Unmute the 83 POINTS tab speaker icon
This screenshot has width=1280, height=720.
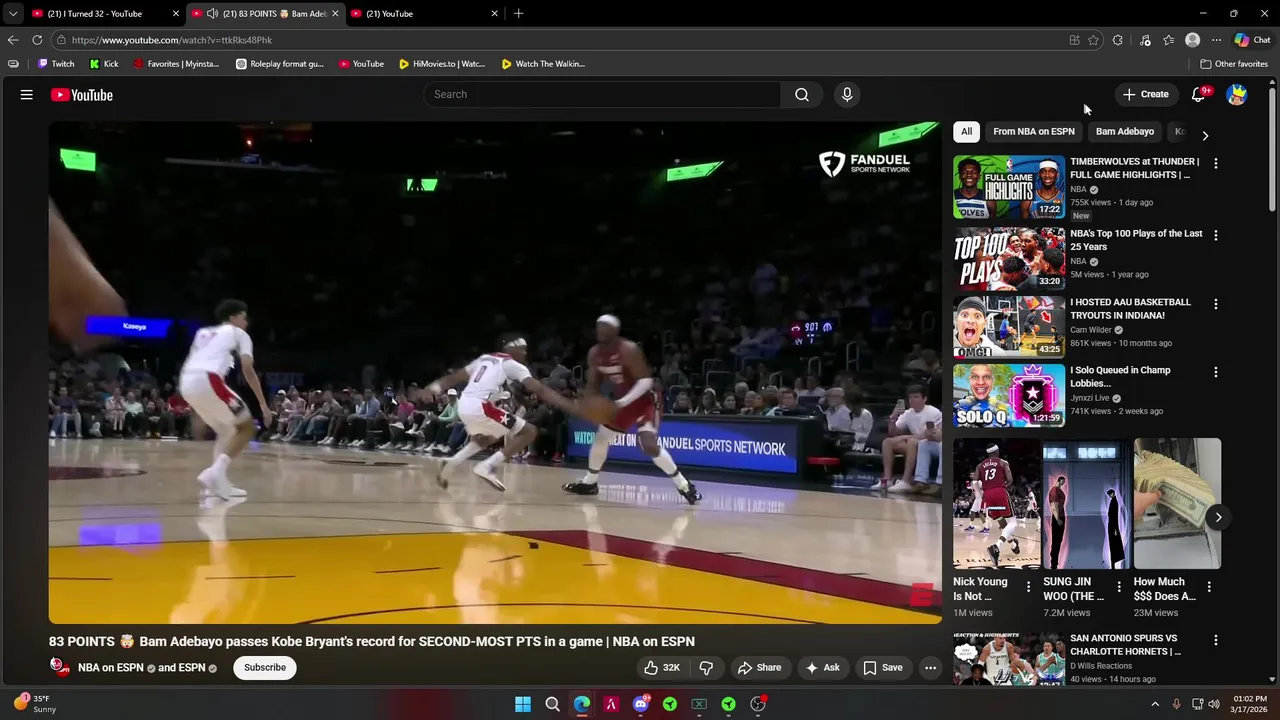tap(212, 14)
